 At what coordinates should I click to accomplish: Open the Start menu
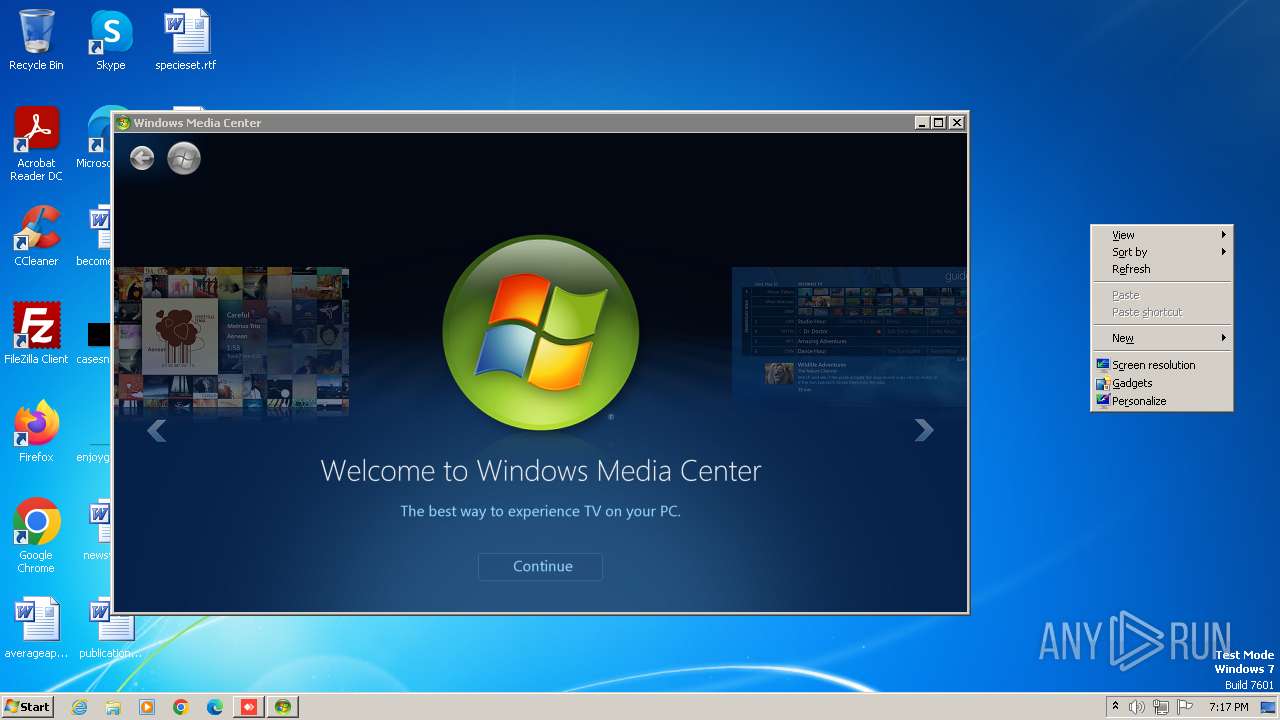point(28,706)
